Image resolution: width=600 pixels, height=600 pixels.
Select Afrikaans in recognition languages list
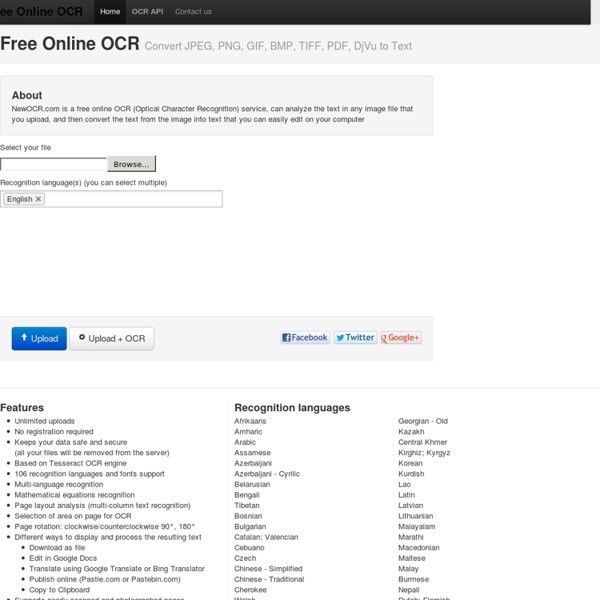pyautogui.click(x=250, y=422)
